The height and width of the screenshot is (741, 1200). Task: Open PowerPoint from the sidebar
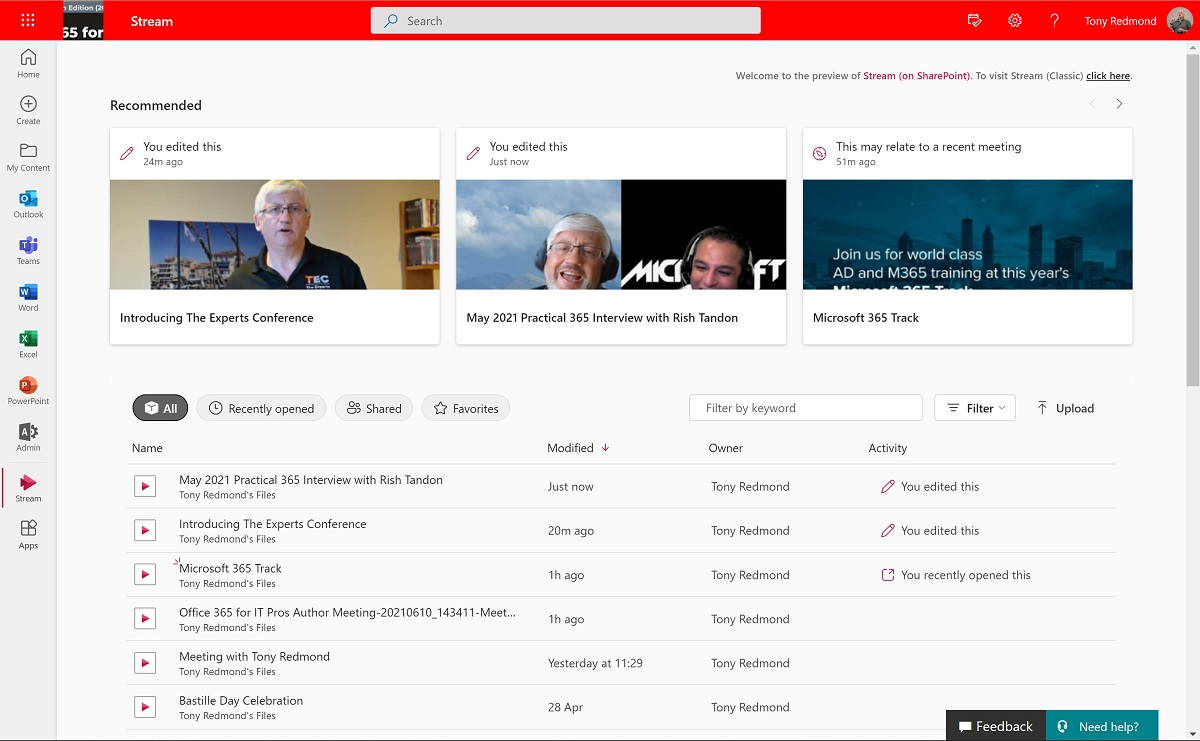(28, 390)
